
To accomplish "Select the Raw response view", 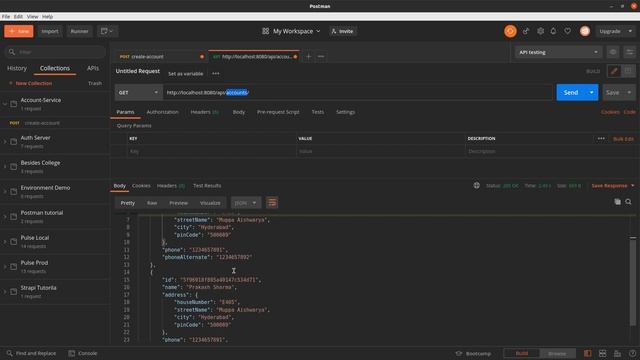I will coord(152,203).
